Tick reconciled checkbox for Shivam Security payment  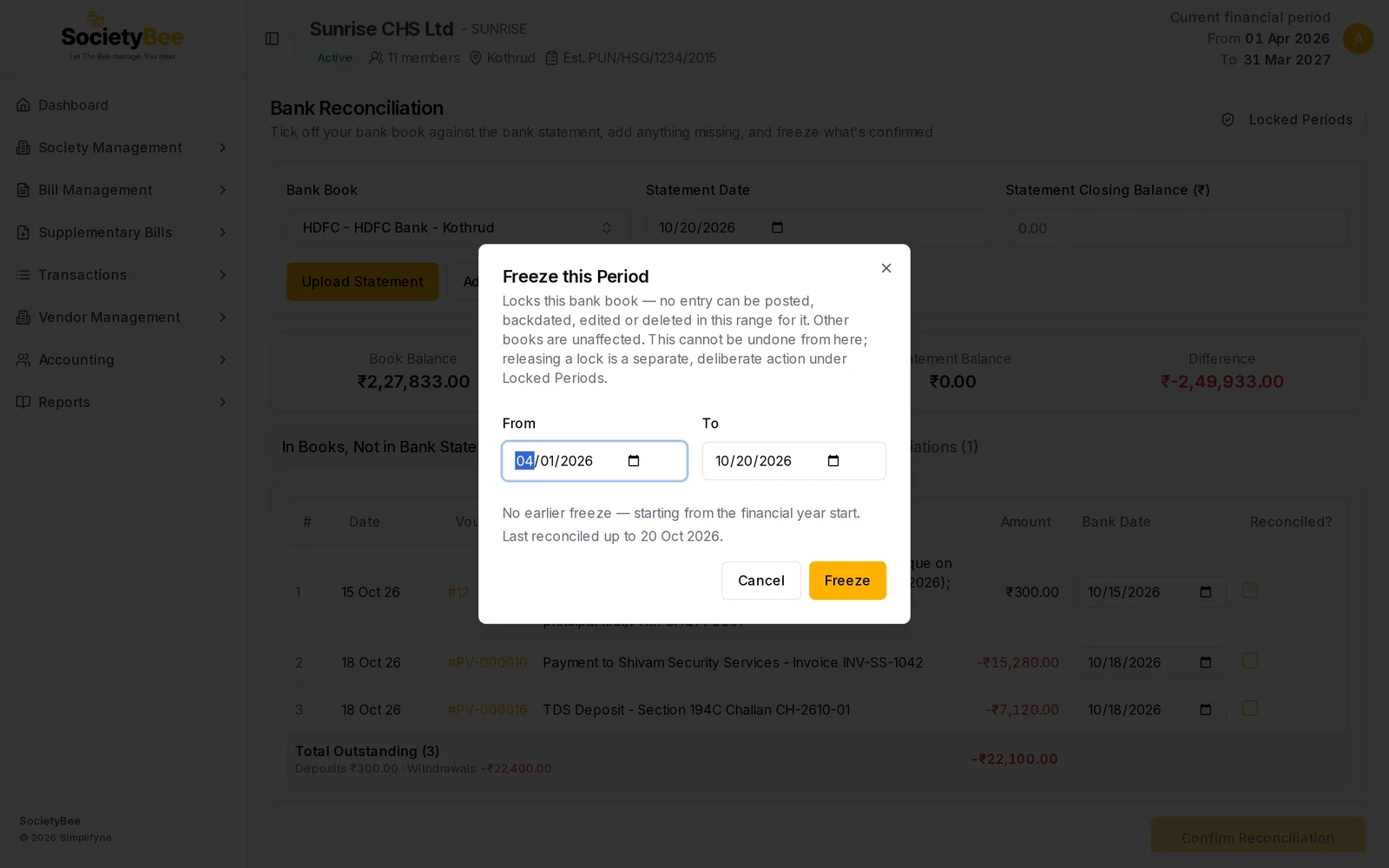point(1250,661)
